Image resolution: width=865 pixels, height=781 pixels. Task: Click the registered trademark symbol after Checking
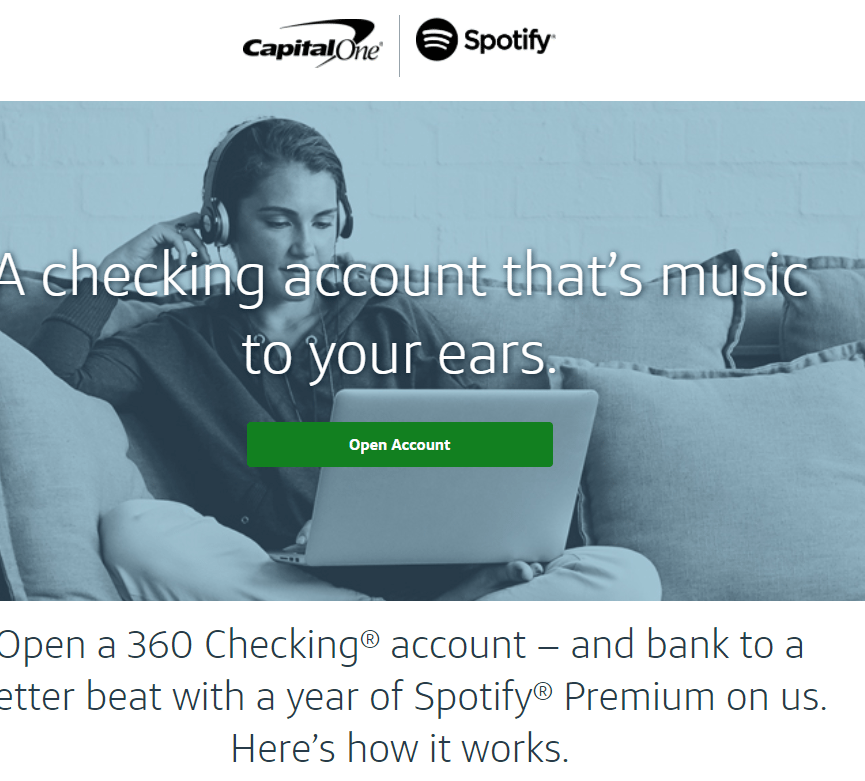click(x=370, y=639)
